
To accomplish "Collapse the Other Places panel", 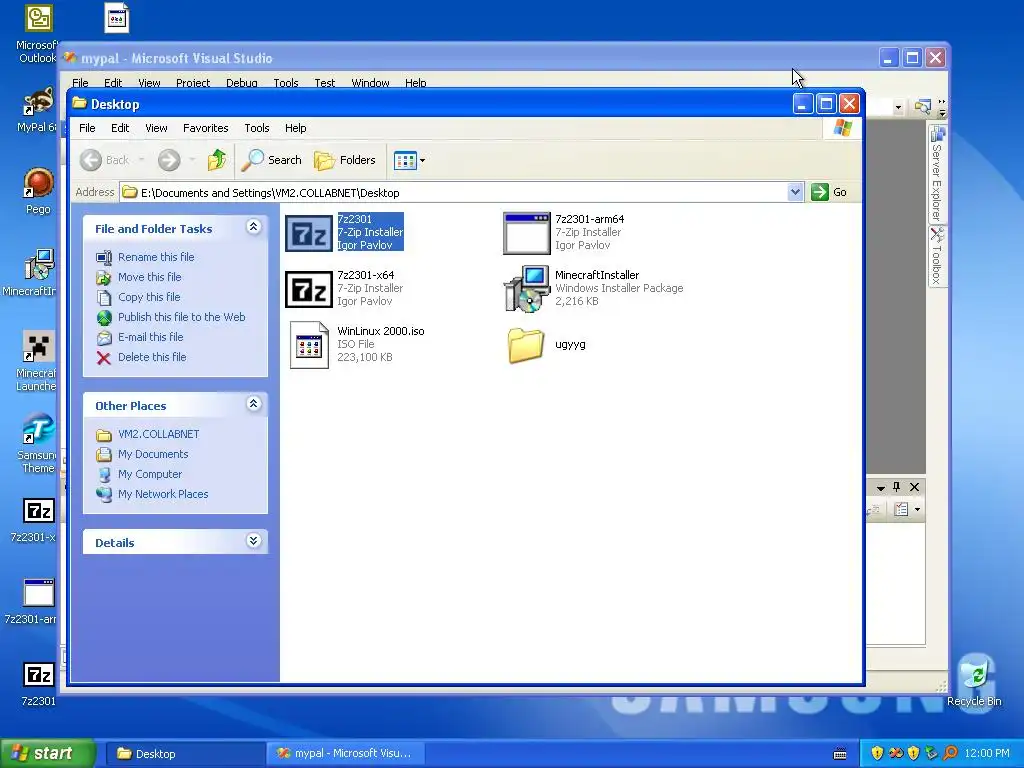I will (253, 404).
